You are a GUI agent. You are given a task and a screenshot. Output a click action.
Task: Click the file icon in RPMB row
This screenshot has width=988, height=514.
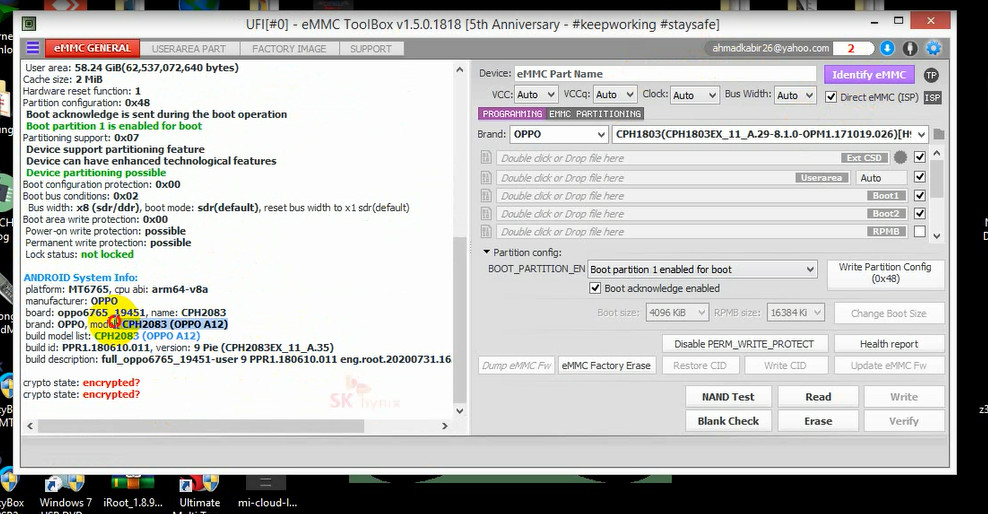(x=486, y=232)
